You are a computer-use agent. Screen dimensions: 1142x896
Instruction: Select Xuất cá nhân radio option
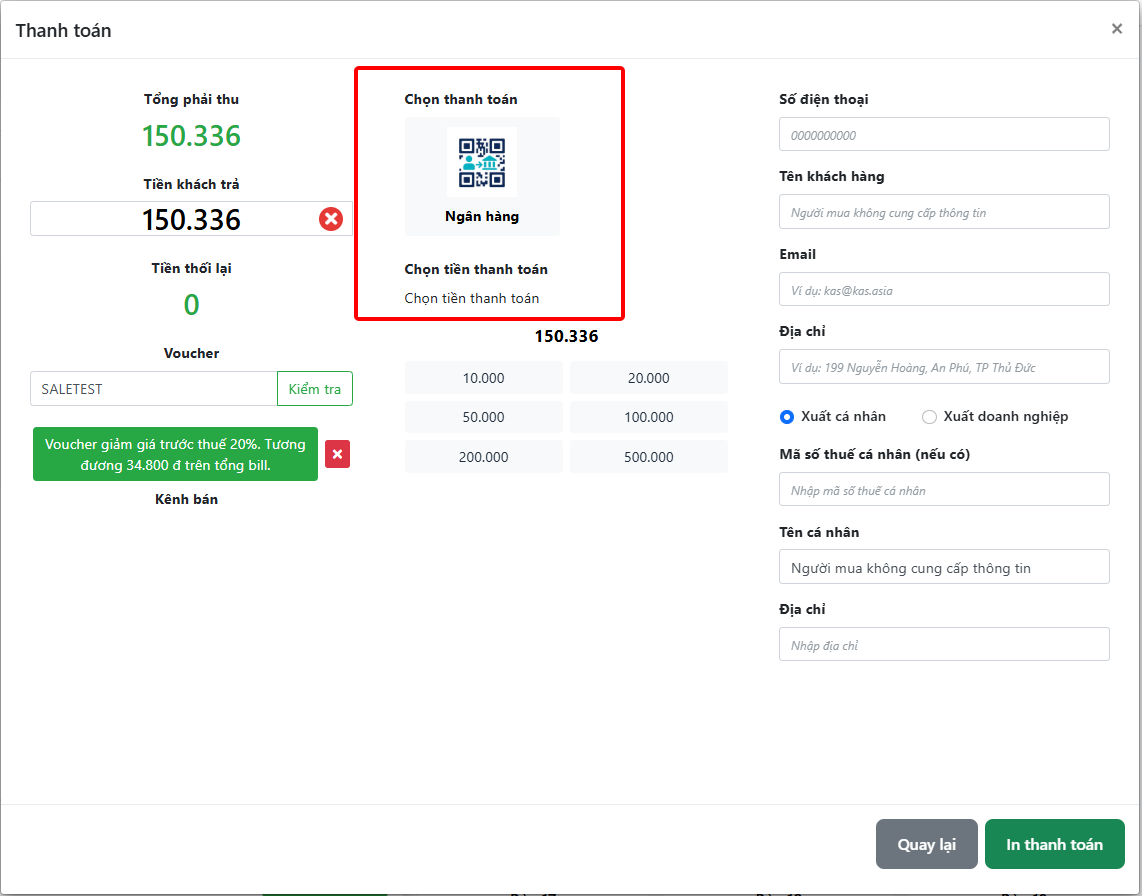point(787,417)
